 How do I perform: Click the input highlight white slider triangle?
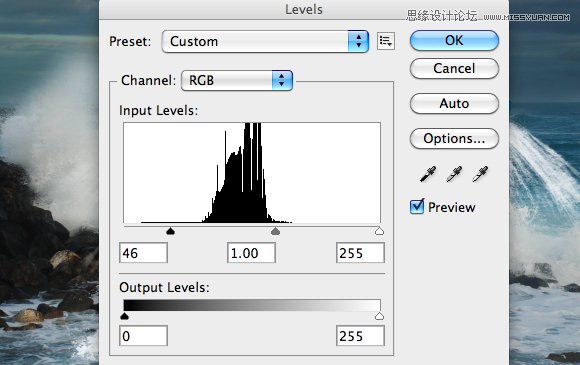point(379,231)
